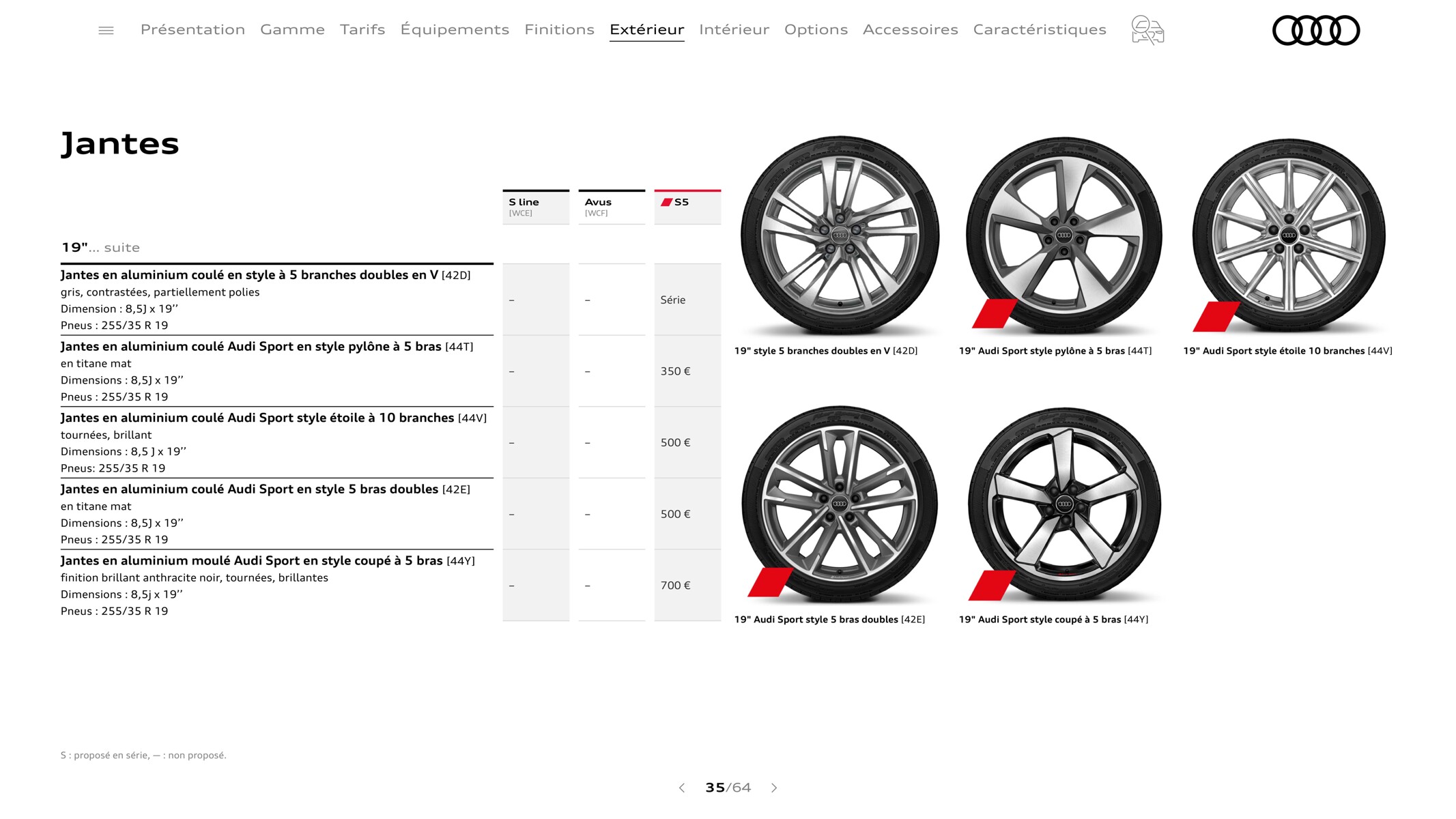The width and height of the screenshot is (1456, 819).
Task: Click the 44Y coupé 5 bras wheel image
Action: [1064, 504]
